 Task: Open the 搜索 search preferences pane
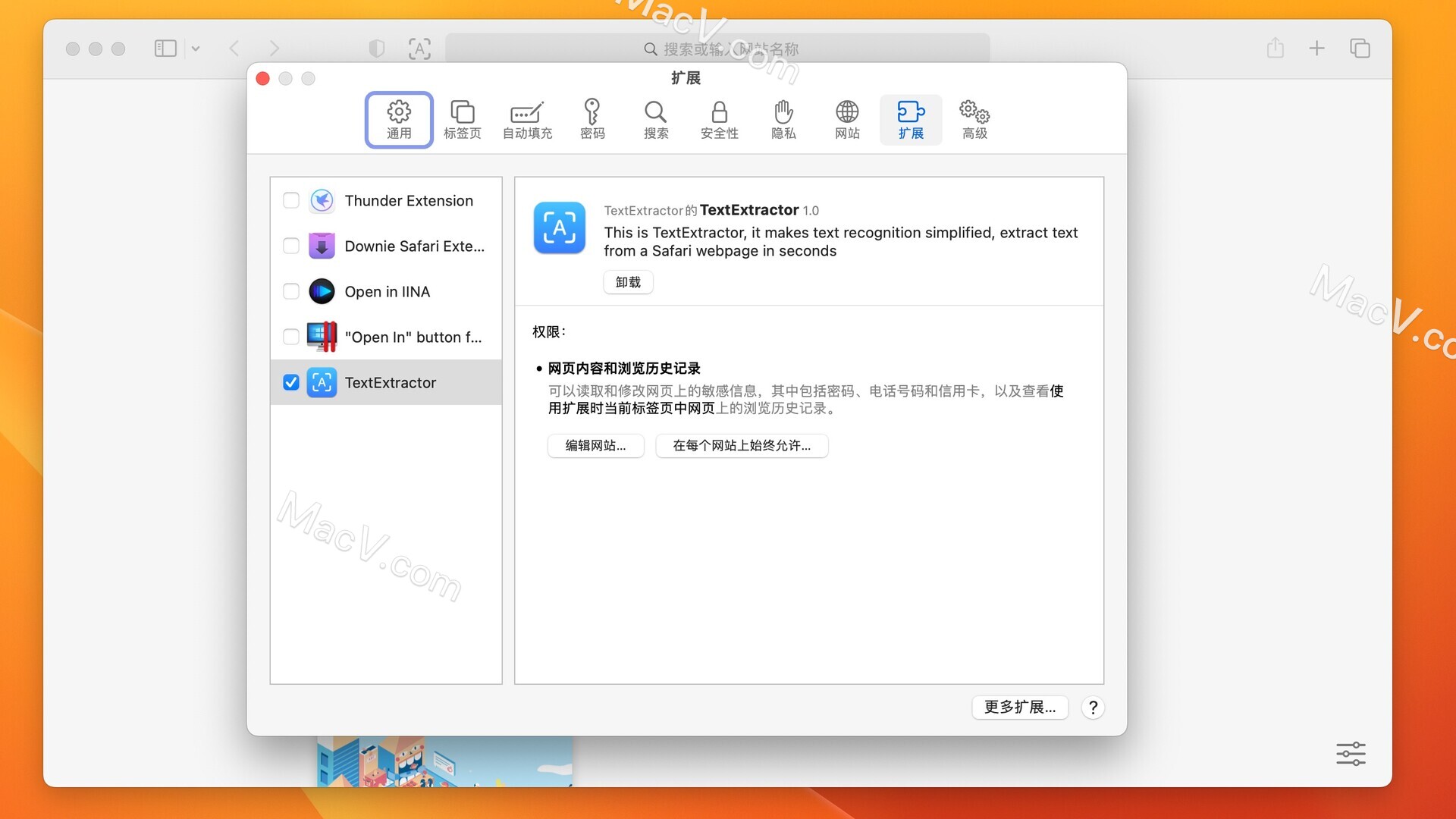coord(656,120)
